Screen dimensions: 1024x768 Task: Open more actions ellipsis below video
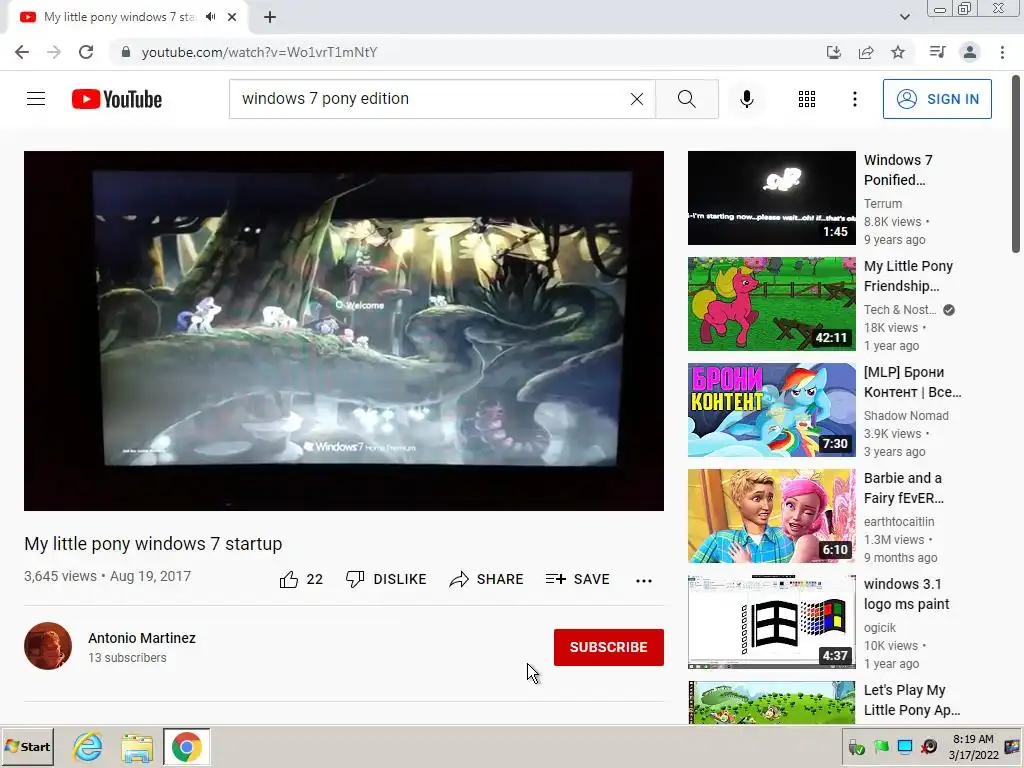644,581
